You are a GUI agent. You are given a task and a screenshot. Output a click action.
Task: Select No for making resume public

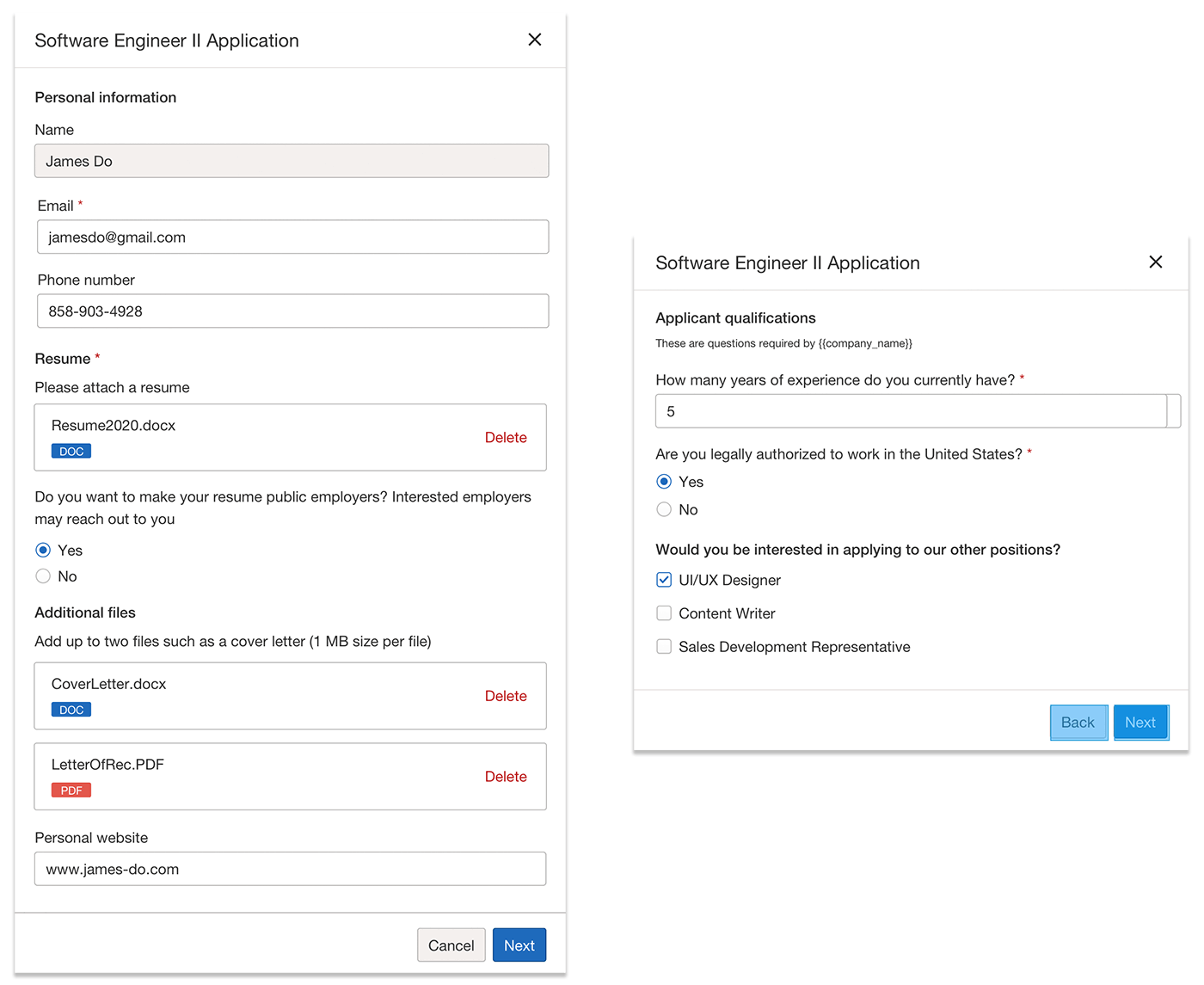coord(43,576)
